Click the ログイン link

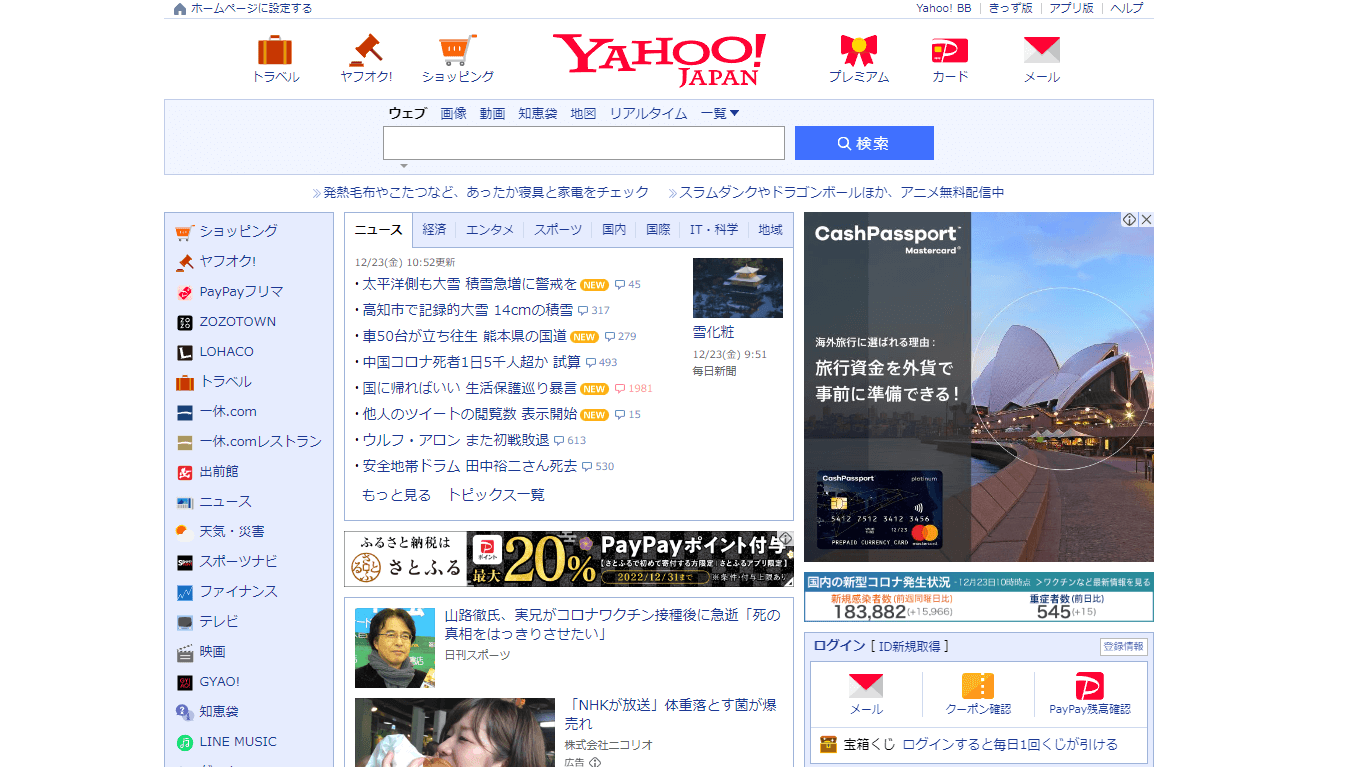click(x=839, y=646)
